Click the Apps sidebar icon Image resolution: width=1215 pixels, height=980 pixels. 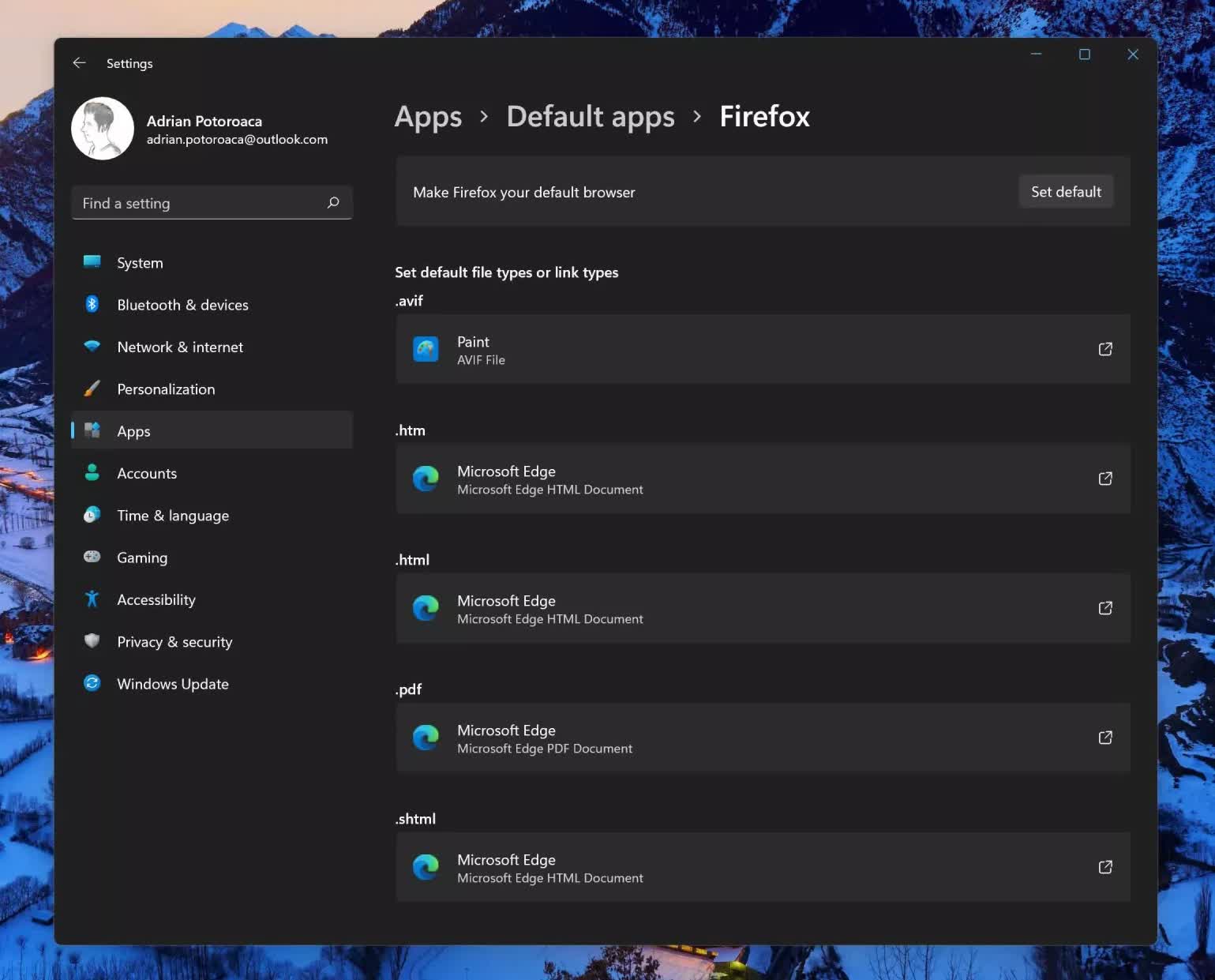click(92, 430)
